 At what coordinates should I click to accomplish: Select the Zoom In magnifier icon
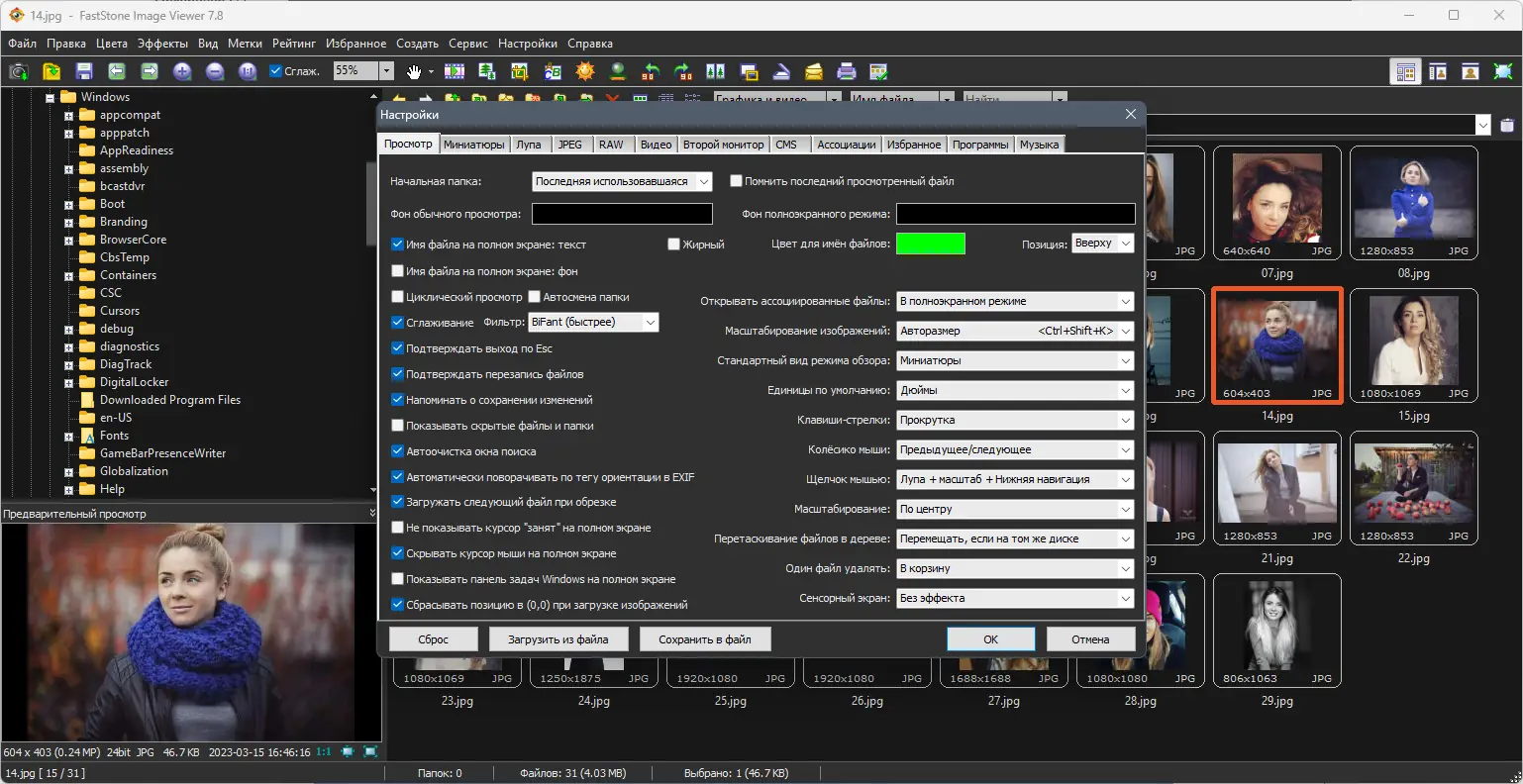click(x=183, y=70)
